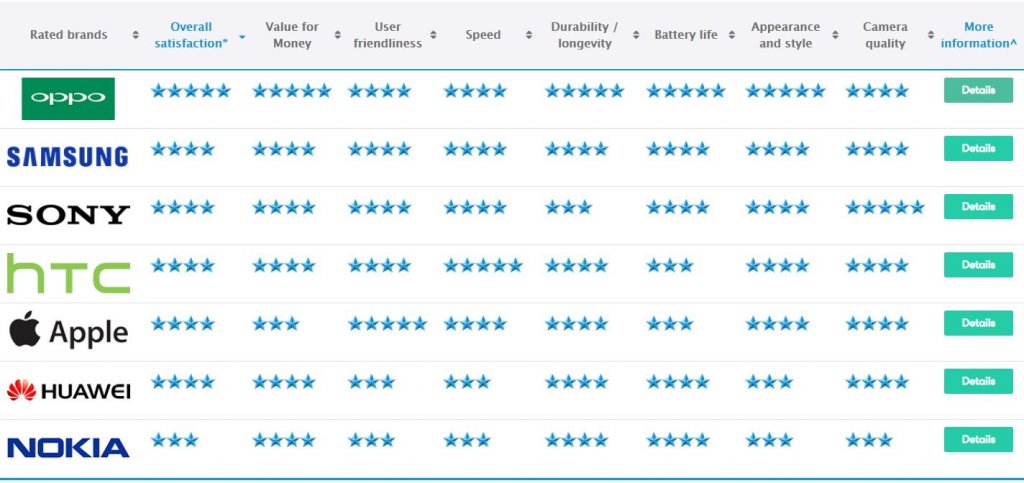Screen dimensions: 1024x483
Task: Click the Nokia brand logo
Action: coord(68,447)
